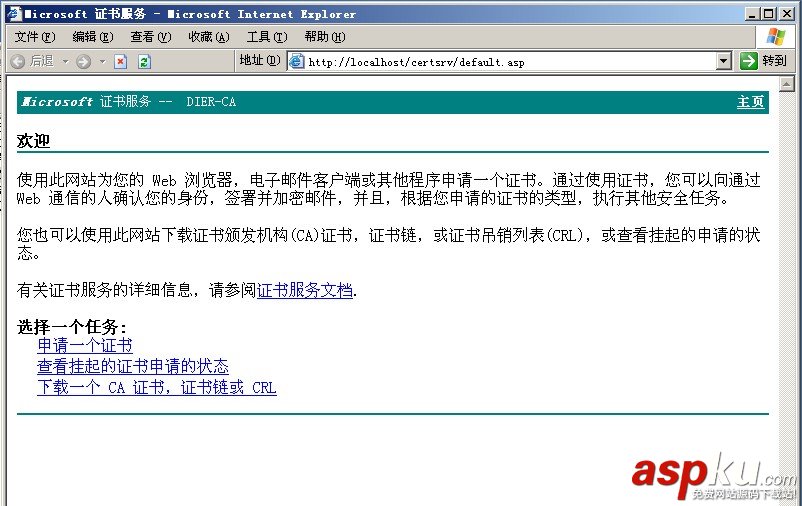Click the green Refresh page icon

(145, 62)
